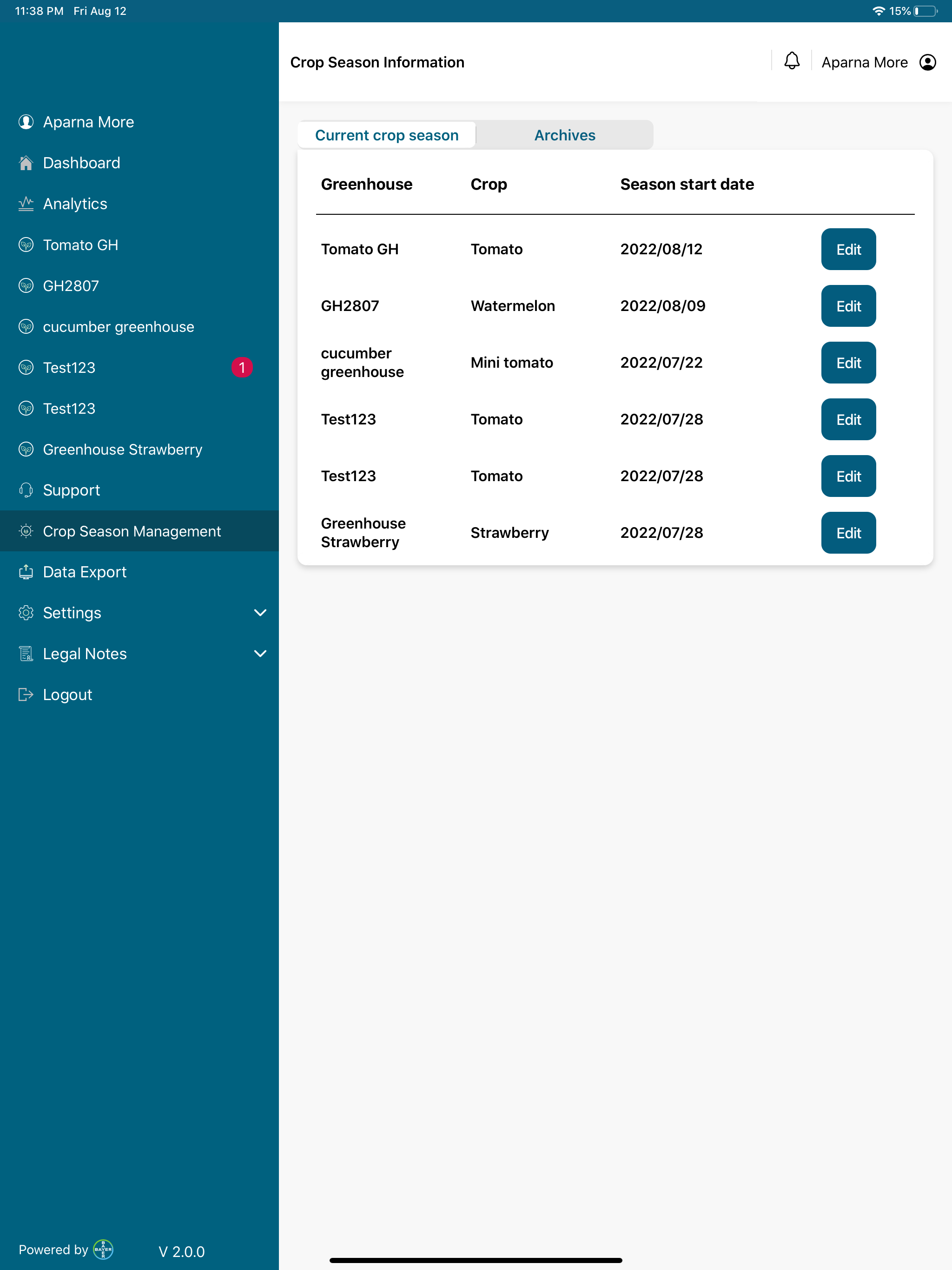Tap the Crop column header
This screenshot has width=952, height=1270.
coord(489,184)
